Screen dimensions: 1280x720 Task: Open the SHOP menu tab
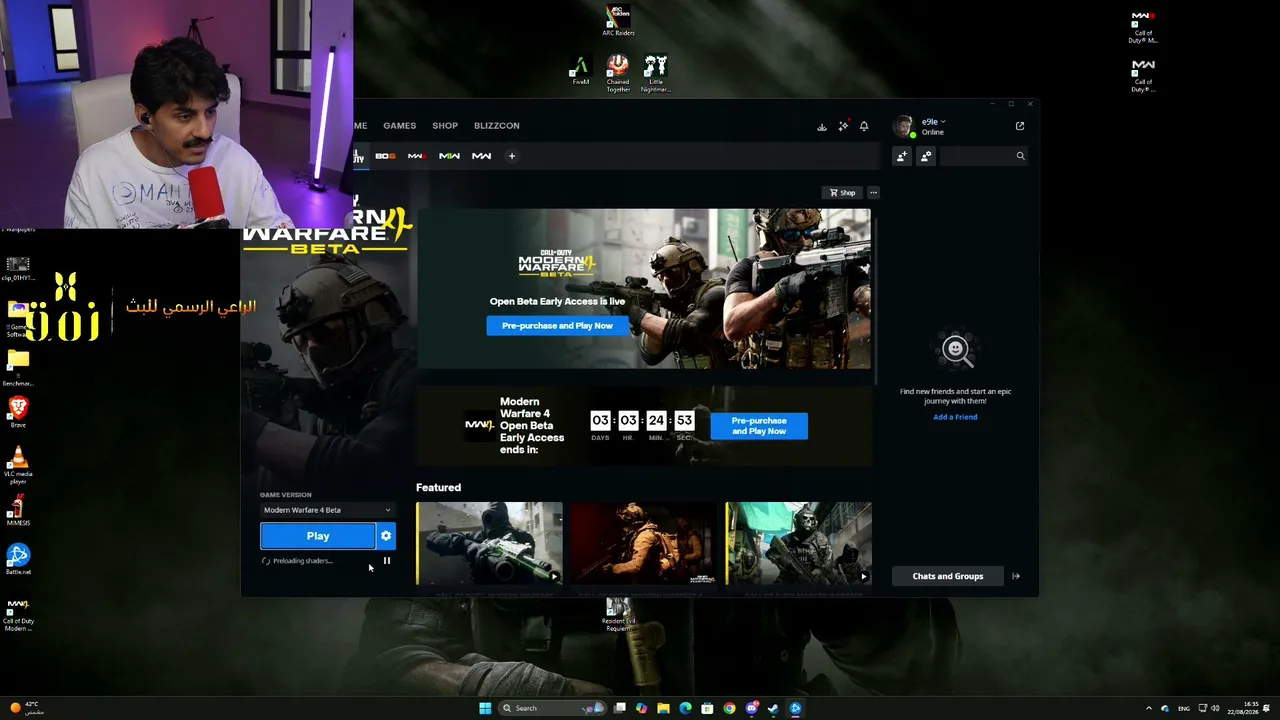tap(445, 126)
